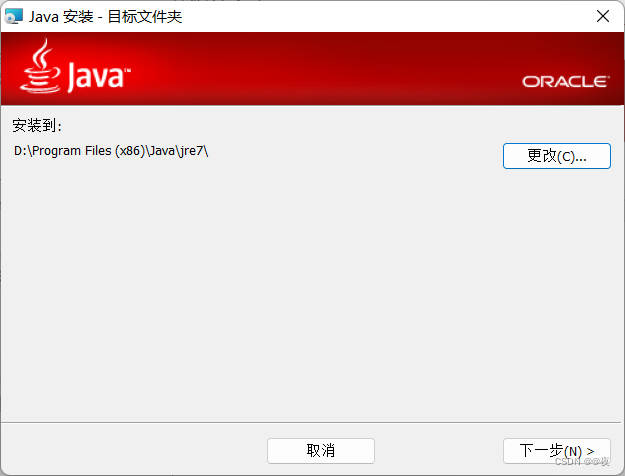Close the Java installer window
625x476 pixels.
click(x=603, y=16)
